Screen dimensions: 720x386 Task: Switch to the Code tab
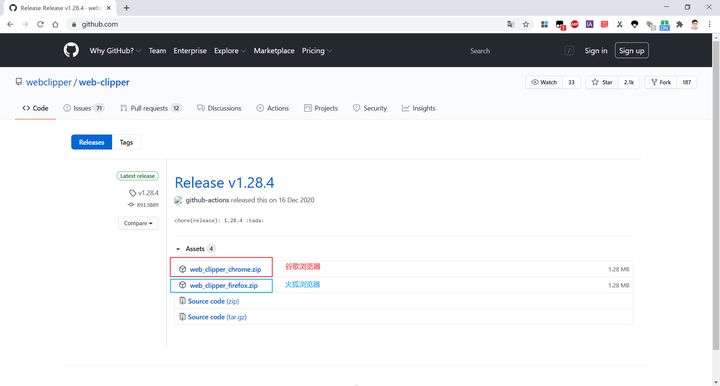tap(35, 108)
